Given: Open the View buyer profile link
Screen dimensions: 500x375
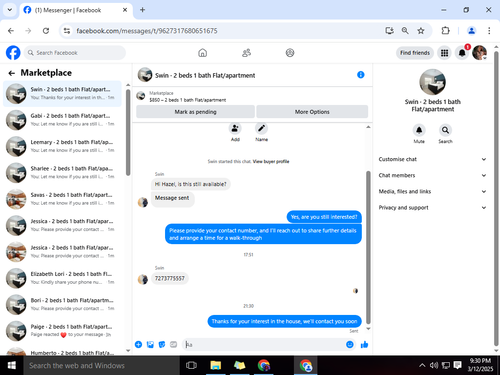Looking at the screenshot, I should pyautogui.click(x=271, y=162).
